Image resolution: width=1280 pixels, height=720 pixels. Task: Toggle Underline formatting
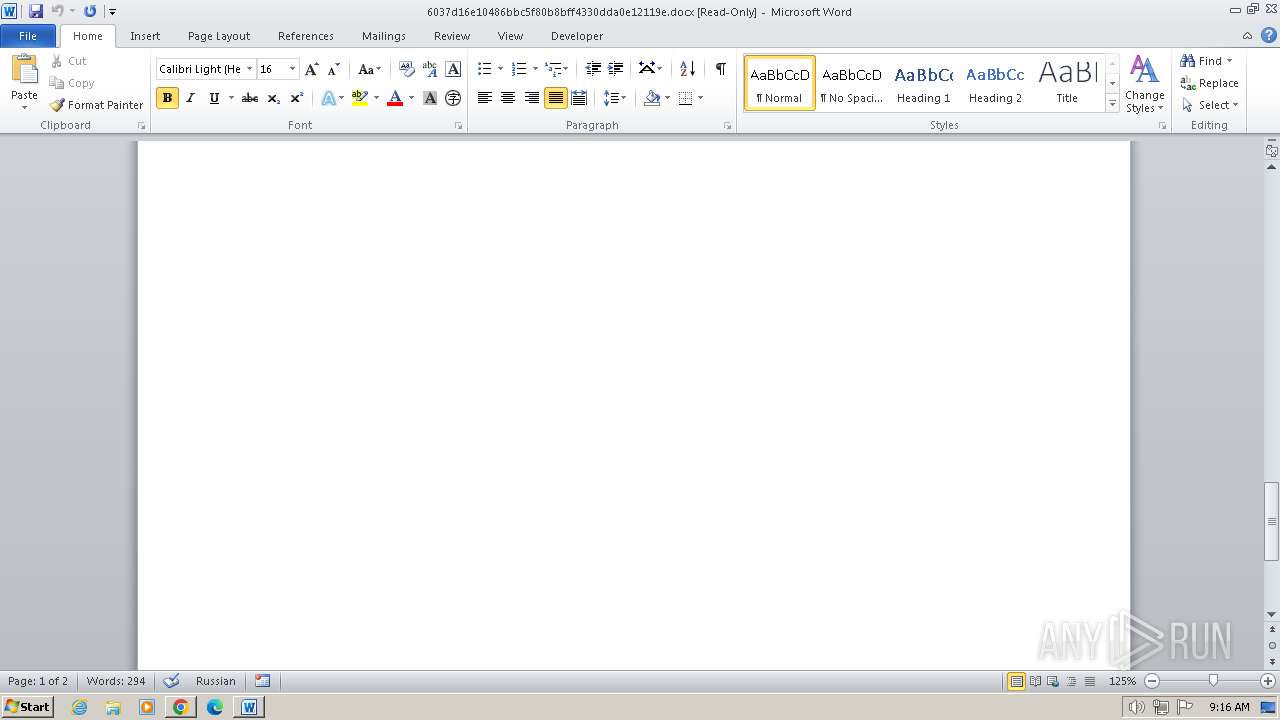(x=213, y=98)
